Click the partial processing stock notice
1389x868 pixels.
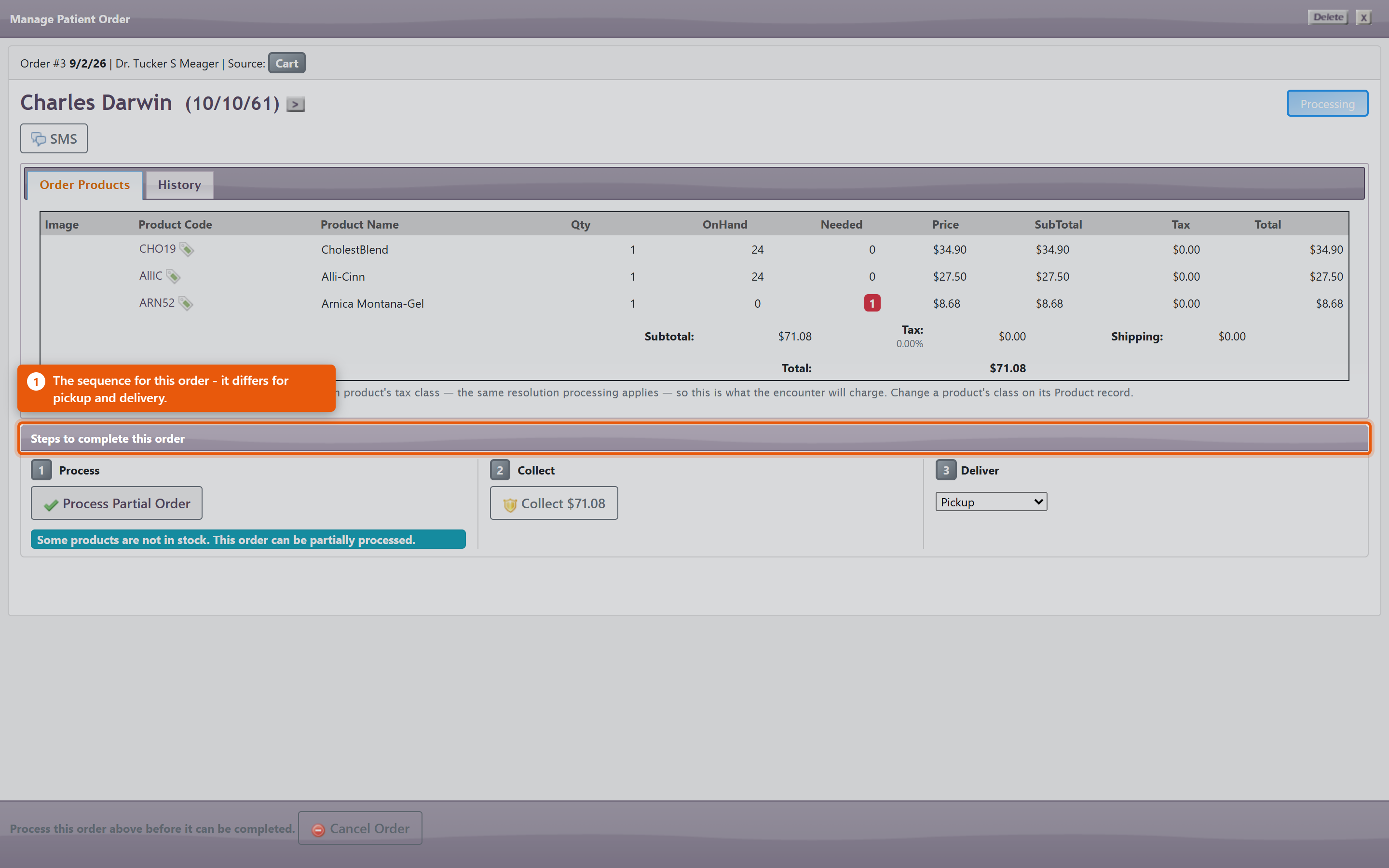(248, 540)
